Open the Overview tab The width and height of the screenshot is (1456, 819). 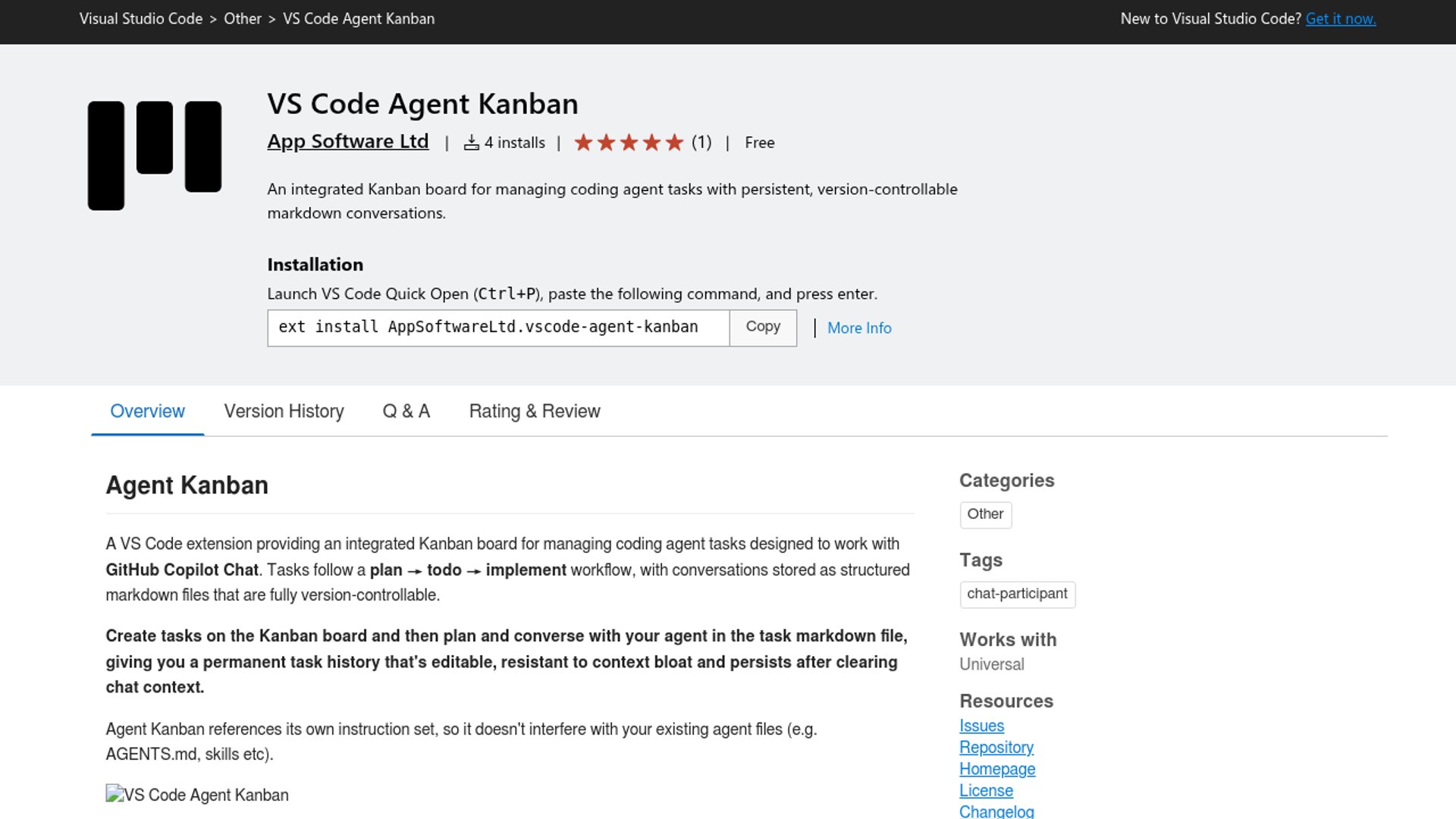coord(147,411)
